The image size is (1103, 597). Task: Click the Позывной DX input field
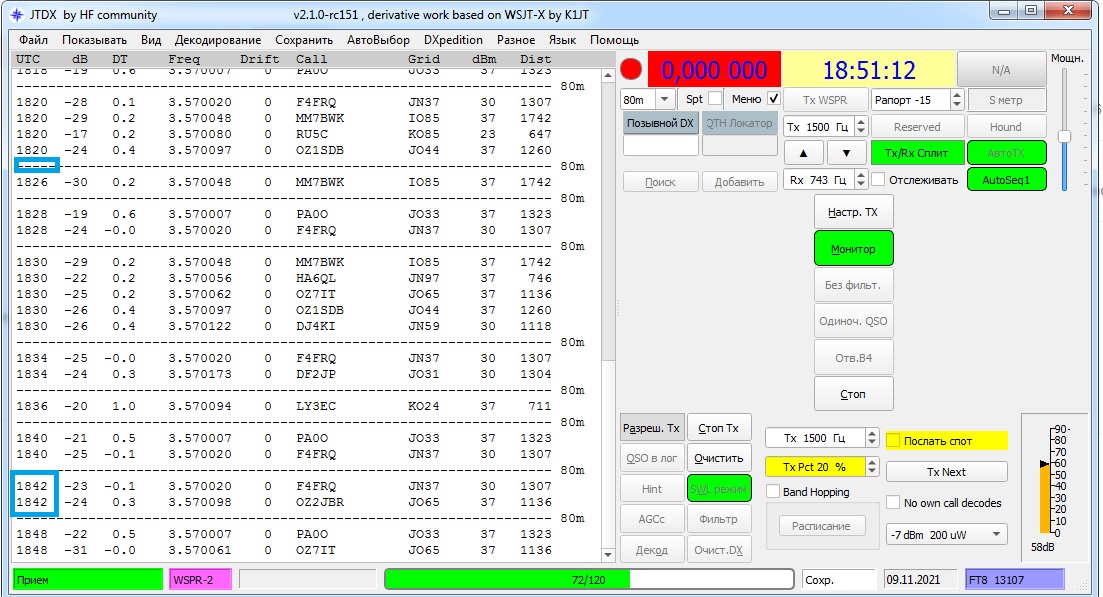coord(659,146)
